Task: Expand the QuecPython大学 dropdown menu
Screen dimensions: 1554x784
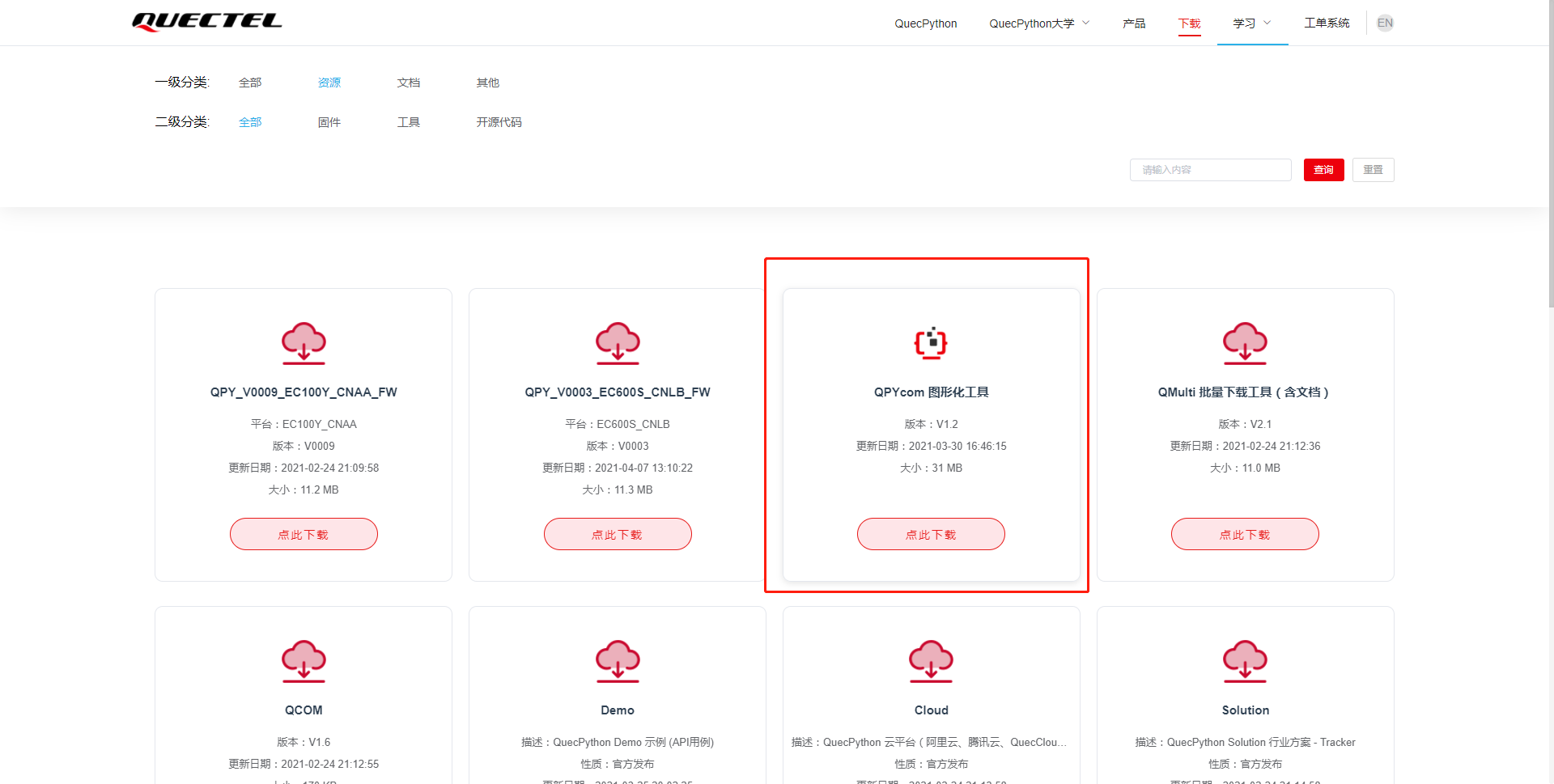Action: [1039, 23]
